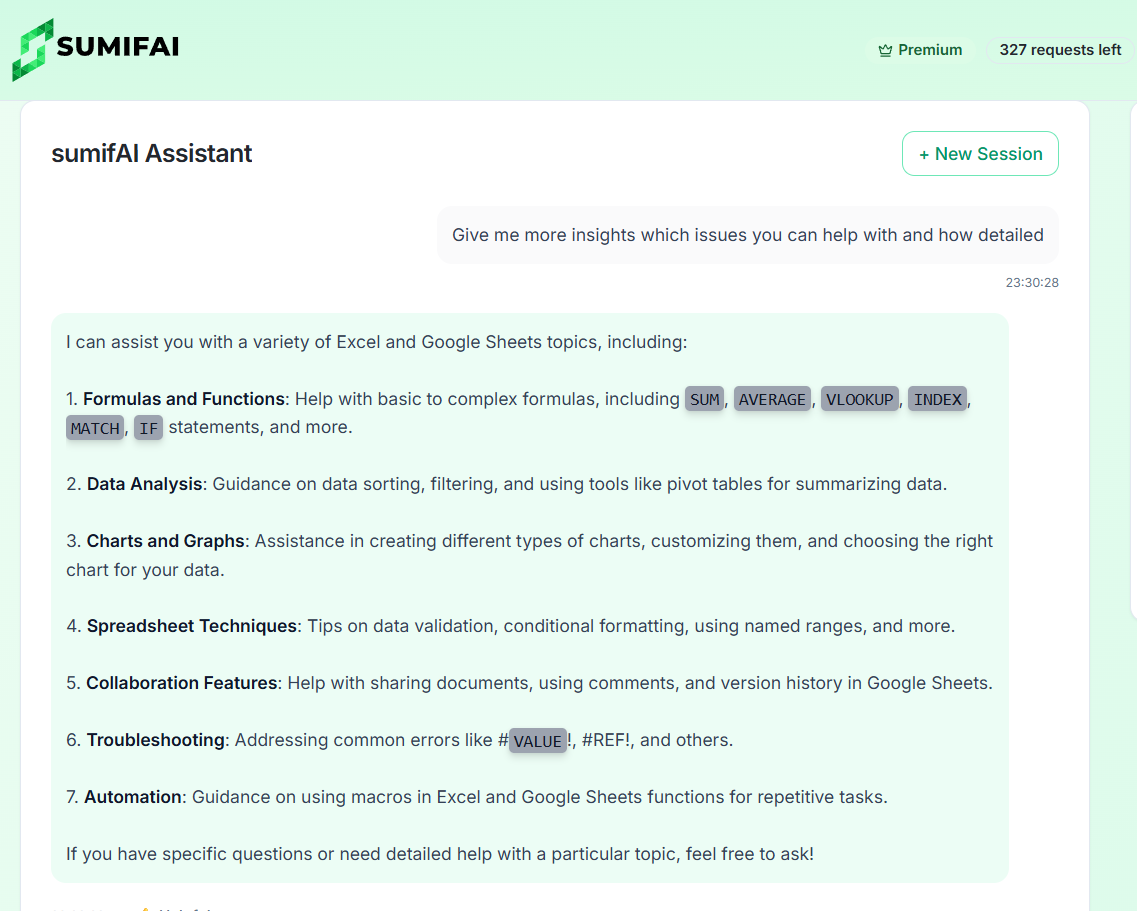Click the SUMIFAI brand name text
1137x911 pixels.
tap(117, 46)
